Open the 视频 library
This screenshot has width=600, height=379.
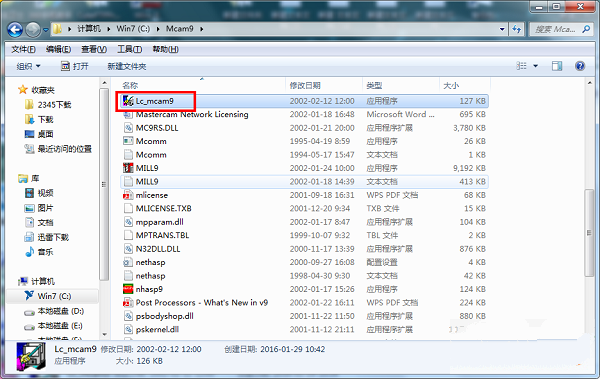[46, 193]
